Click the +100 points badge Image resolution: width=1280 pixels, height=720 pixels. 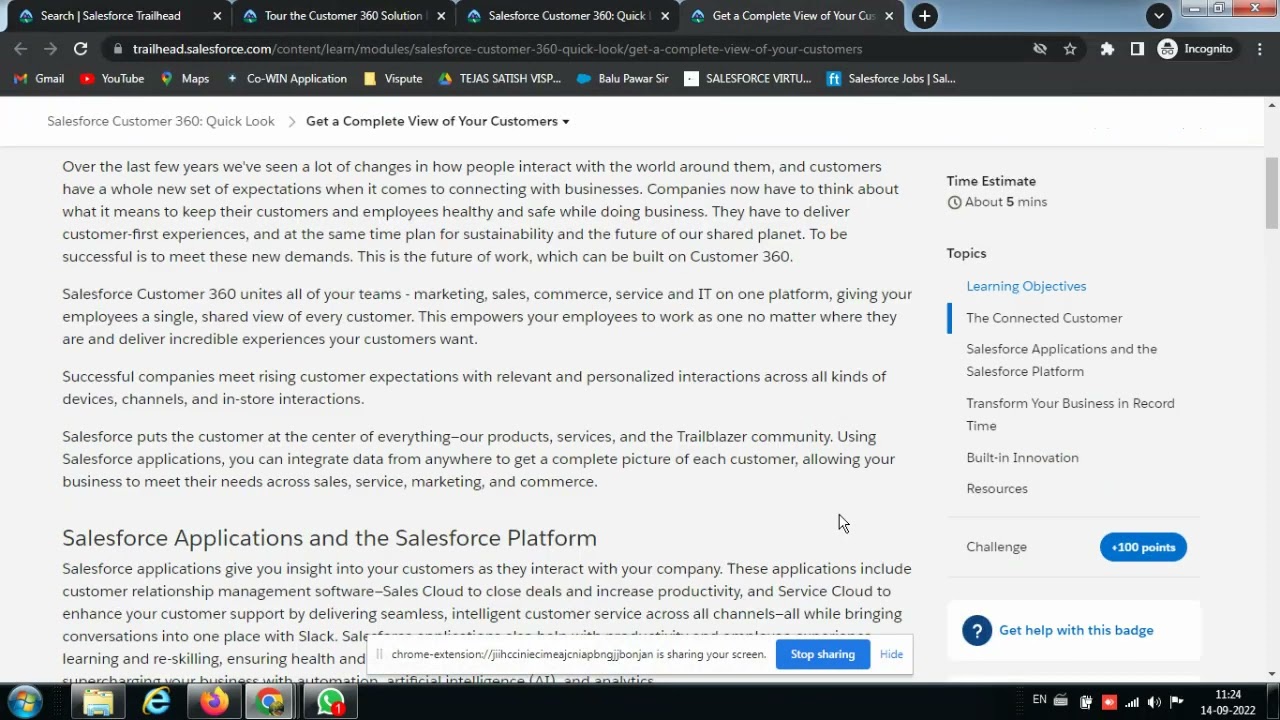click(x=1143, y=547)
